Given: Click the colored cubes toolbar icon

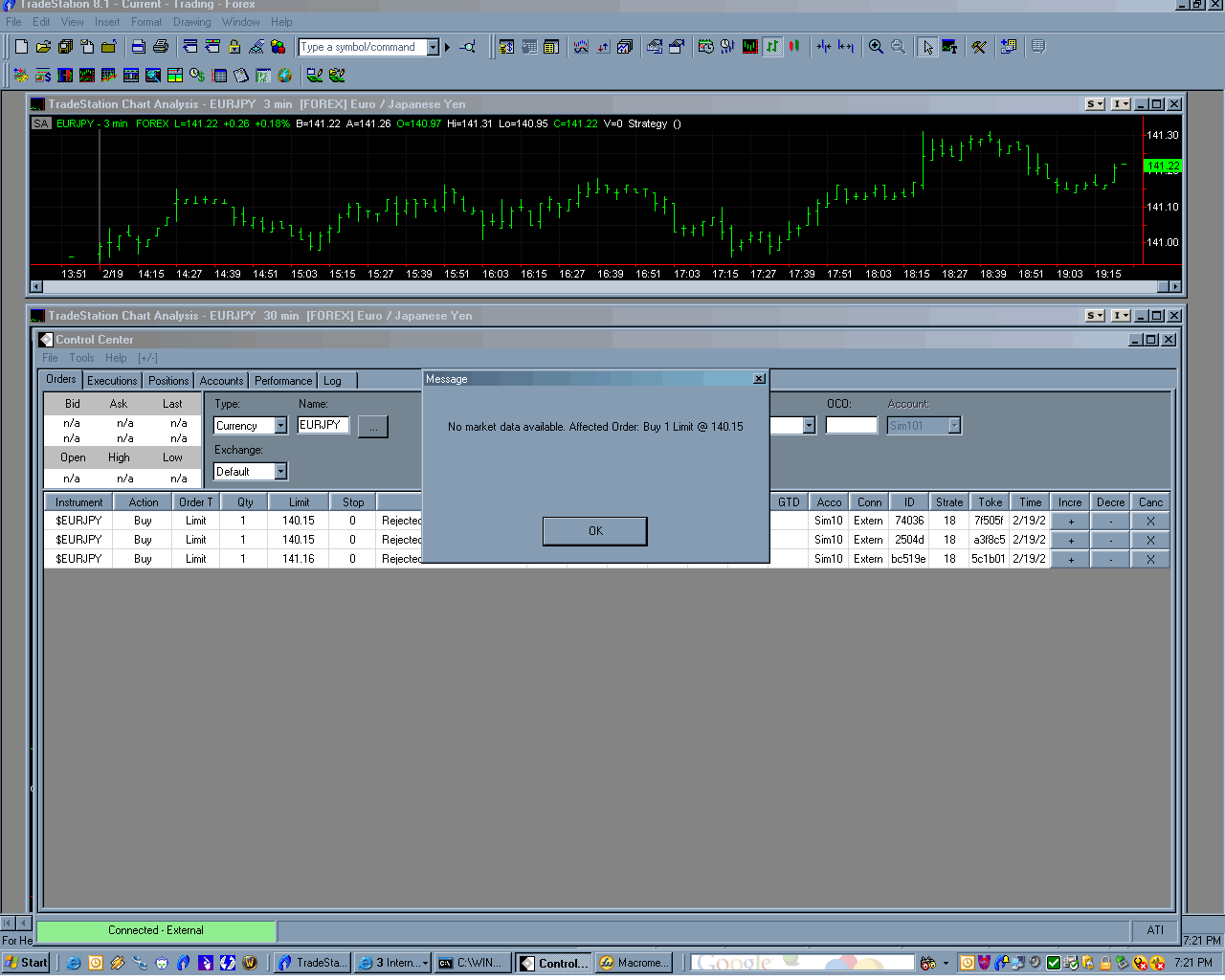Looking at the screenshot, I should [278, 46].
